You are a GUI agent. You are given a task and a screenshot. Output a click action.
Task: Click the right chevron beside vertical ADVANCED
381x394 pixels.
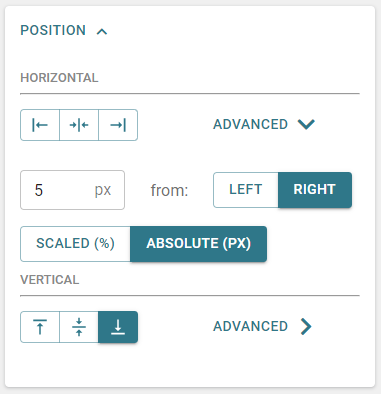306,326
